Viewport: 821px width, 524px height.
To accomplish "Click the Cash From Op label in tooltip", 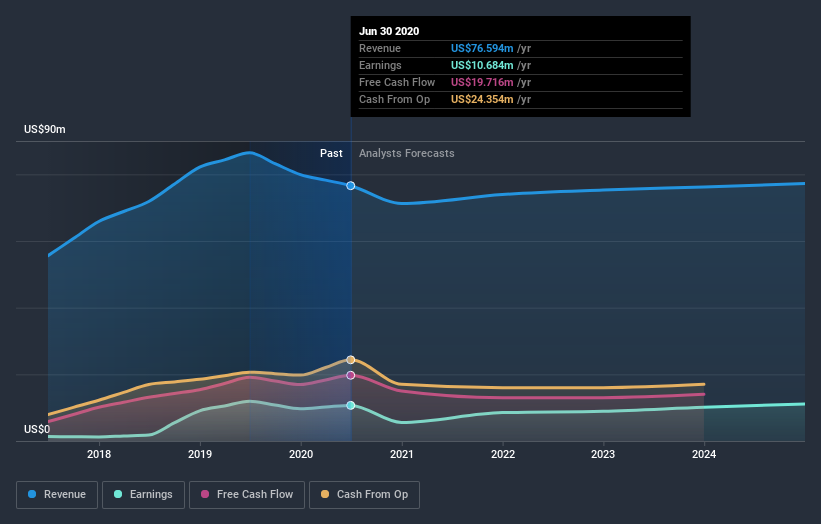I will pos(394,99).
